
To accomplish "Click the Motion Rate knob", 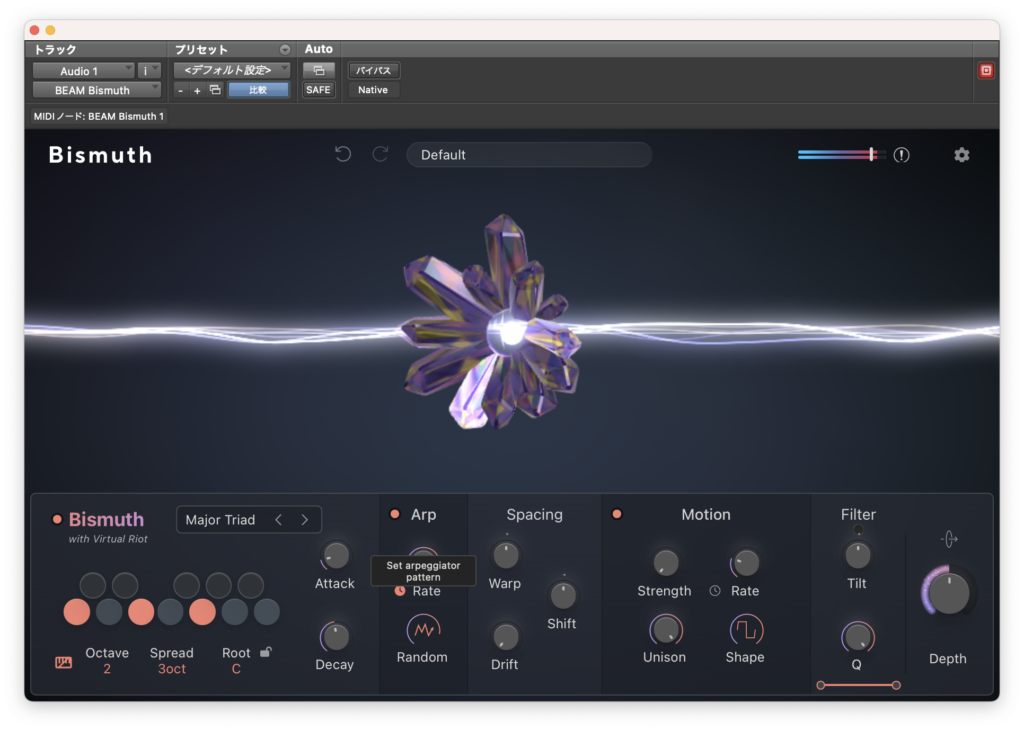I will 746,562.
